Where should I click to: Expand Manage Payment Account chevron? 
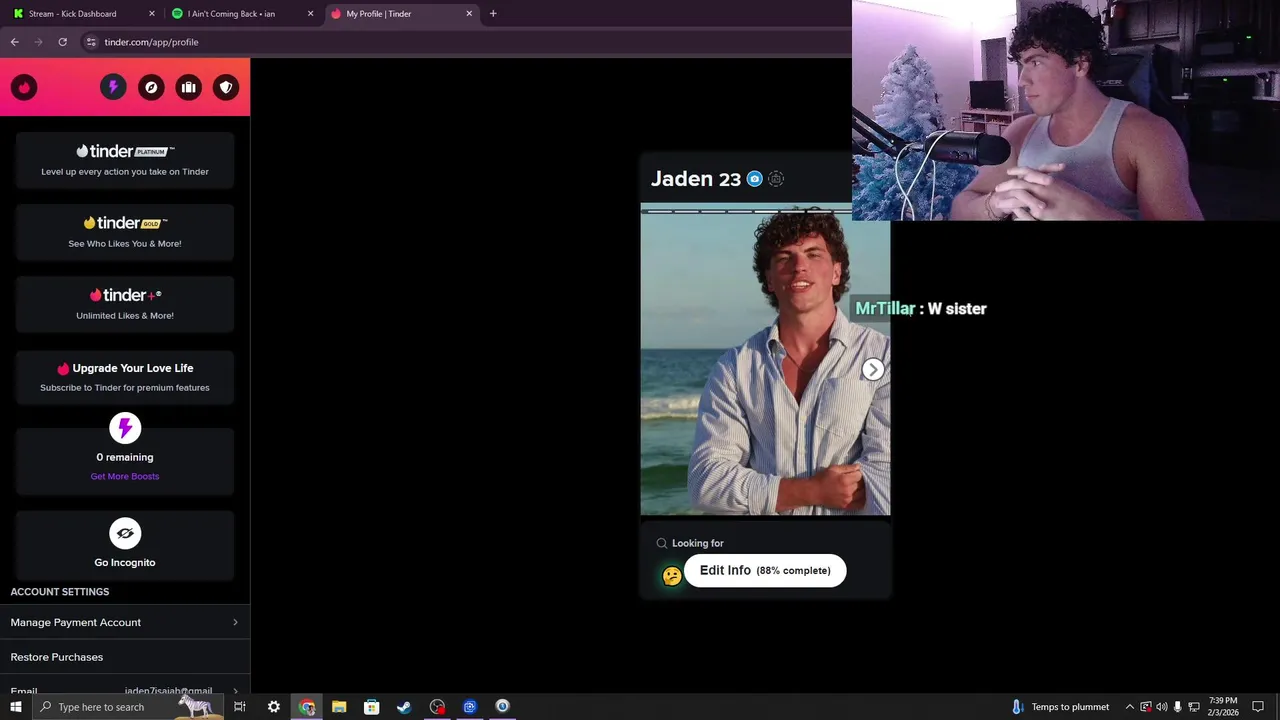coord(235,622)
